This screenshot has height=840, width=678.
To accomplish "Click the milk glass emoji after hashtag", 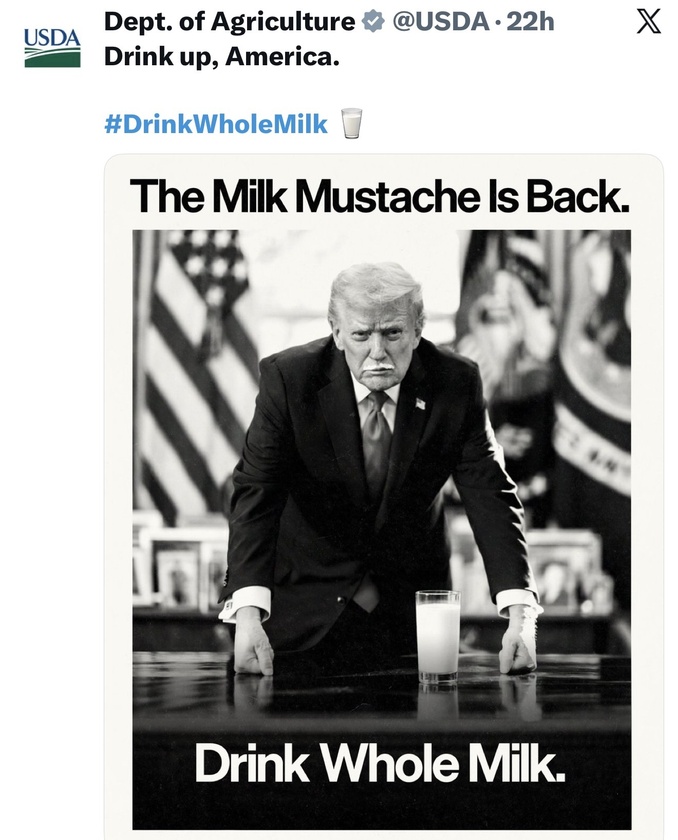I will tap(351, 124).
